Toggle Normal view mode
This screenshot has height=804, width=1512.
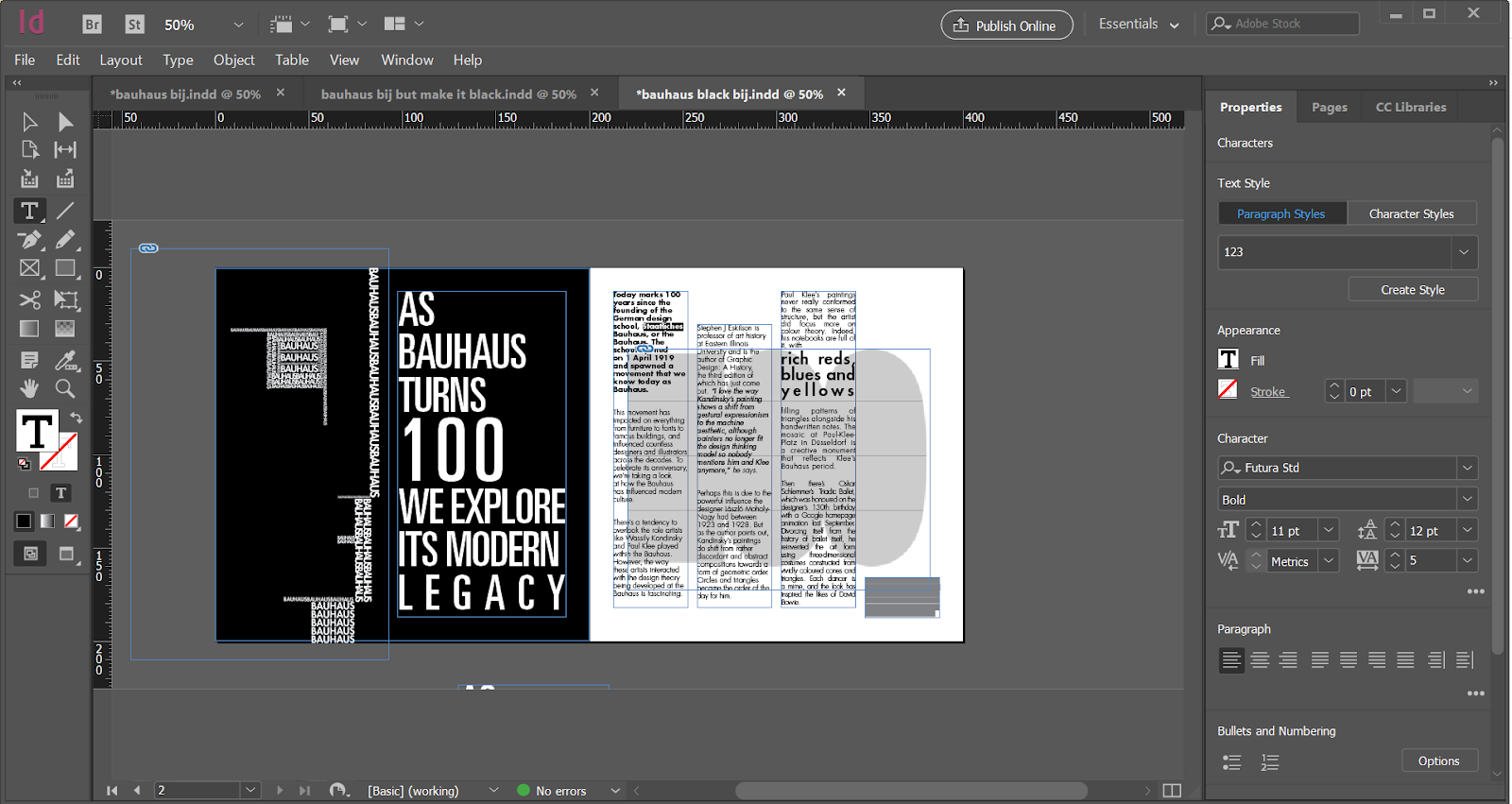click(x=30, y=554)
